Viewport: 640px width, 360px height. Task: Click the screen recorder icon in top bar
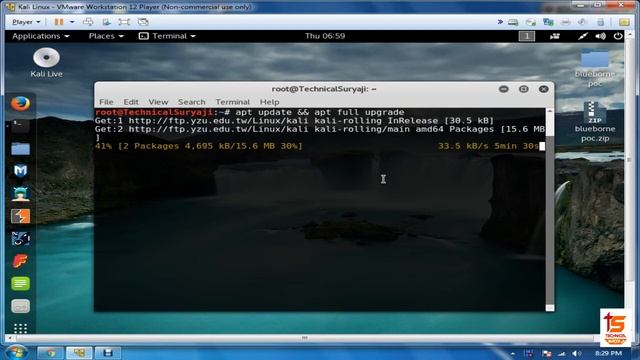(x=554, y=36)
